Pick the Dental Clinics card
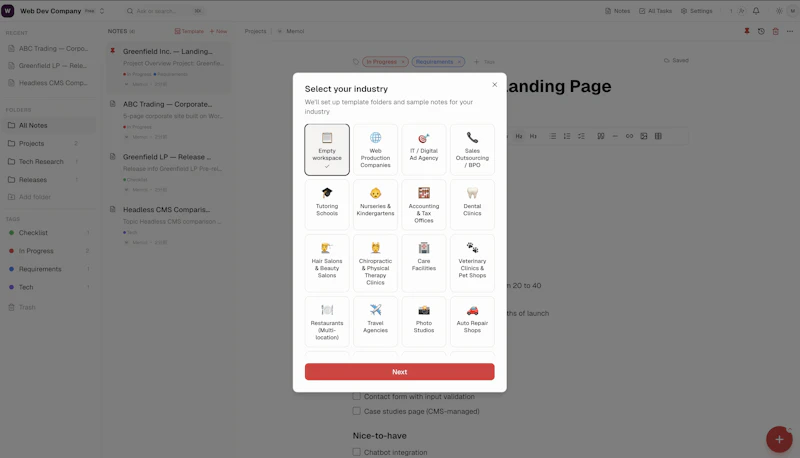The width and height of the screenshot is (800, 458). 472,204
